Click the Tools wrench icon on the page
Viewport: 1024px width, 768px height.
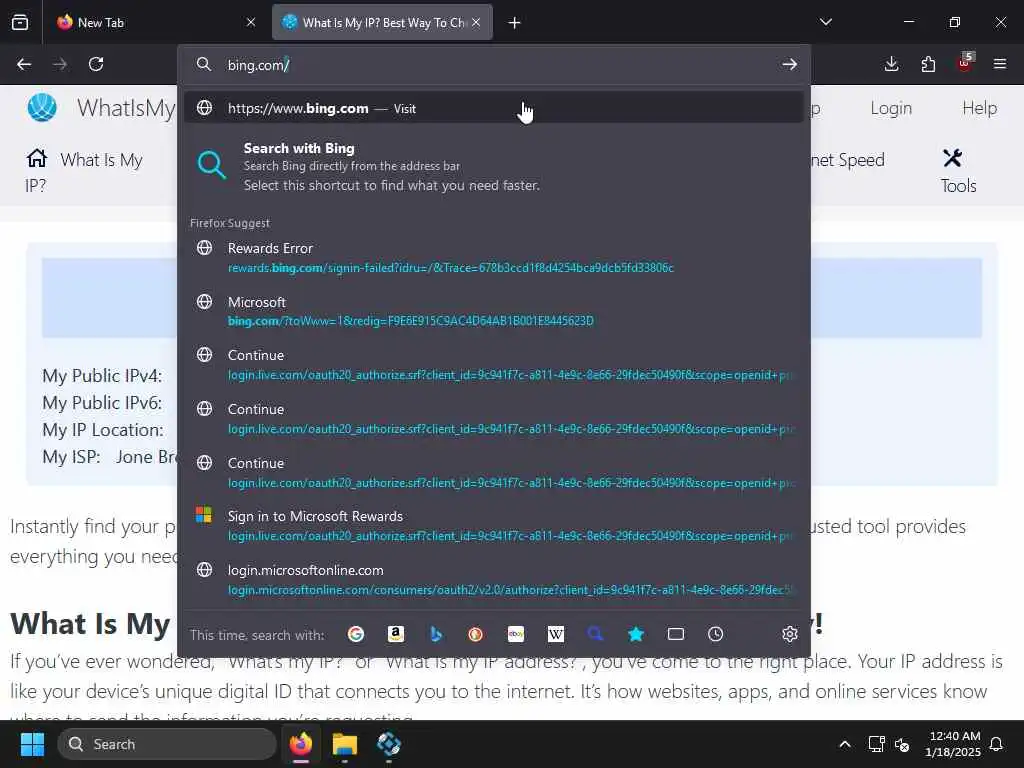tap(953, 158)
